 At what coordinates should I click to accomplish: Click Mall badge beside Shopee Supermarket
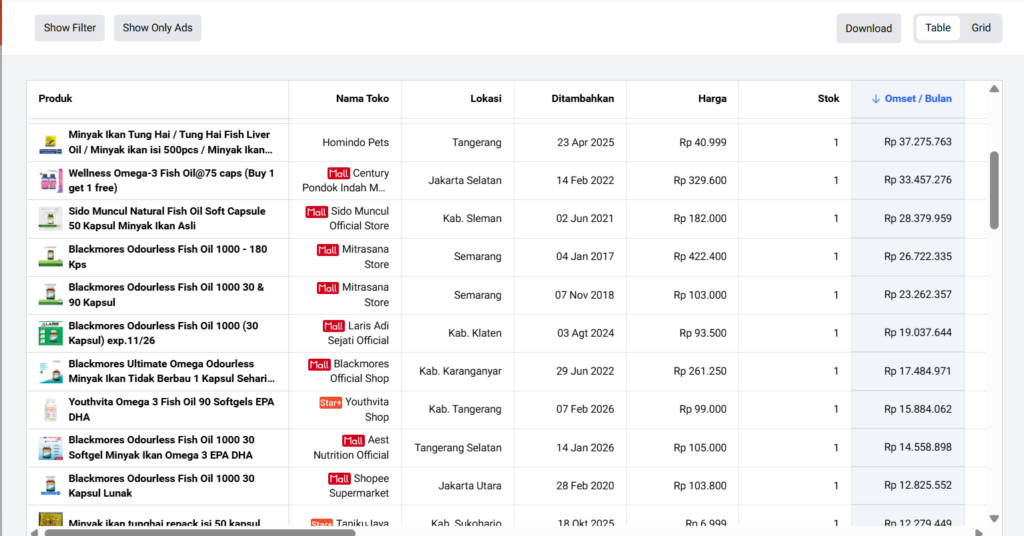point(338,479)
